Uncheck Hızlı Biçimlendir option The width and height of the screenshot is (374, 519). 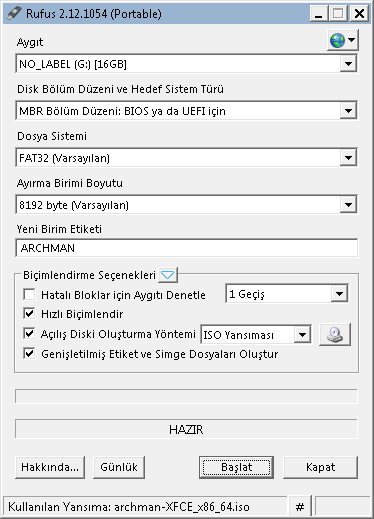(29, 313)
